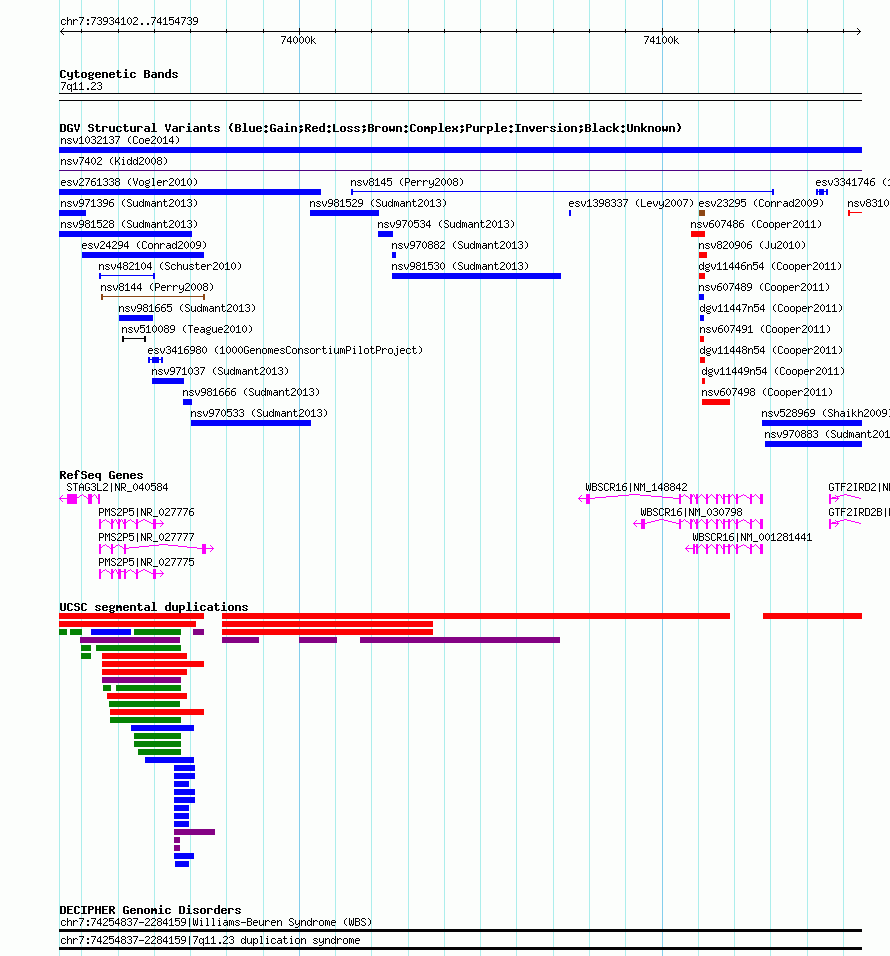Viewport: 890px width, 956px height.
Task: Click the red nsv607498 (Cooper2011) bar
Action: pyautogui.click(x=716, y=402)
